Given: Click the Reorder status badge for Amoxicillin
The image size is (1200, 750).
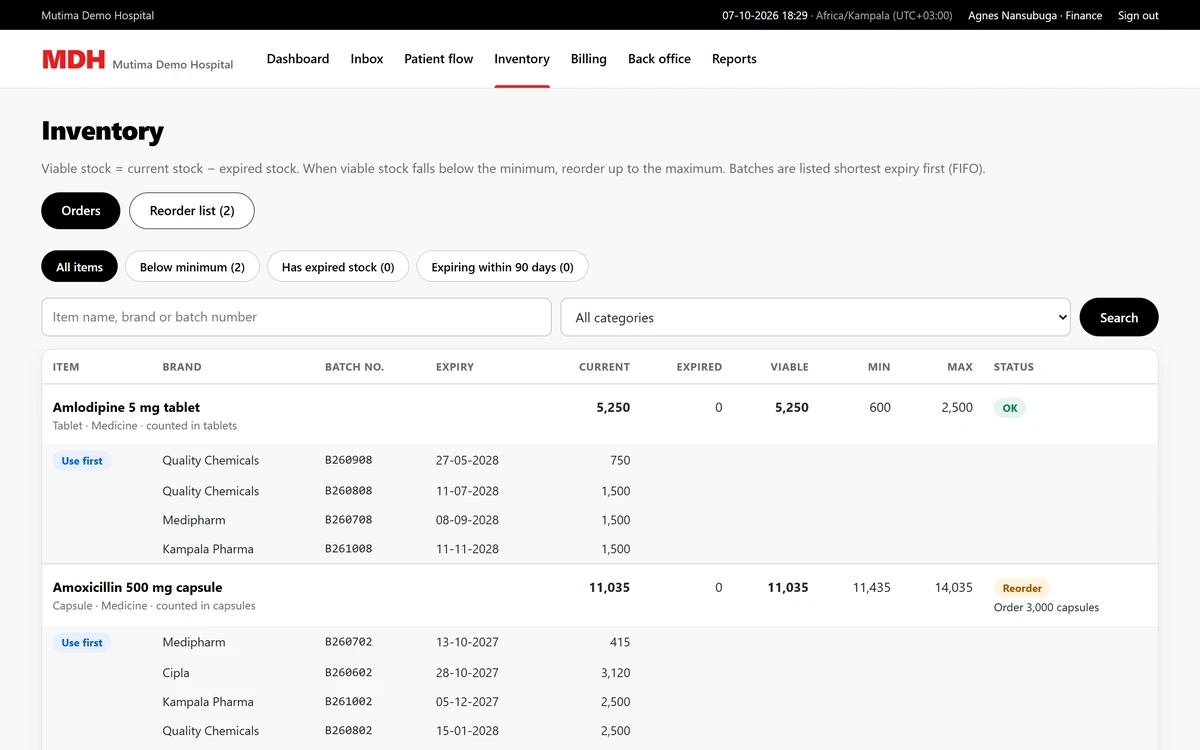Looking at the screenshot, I should pyautogui.click(x=1022, y=588).
